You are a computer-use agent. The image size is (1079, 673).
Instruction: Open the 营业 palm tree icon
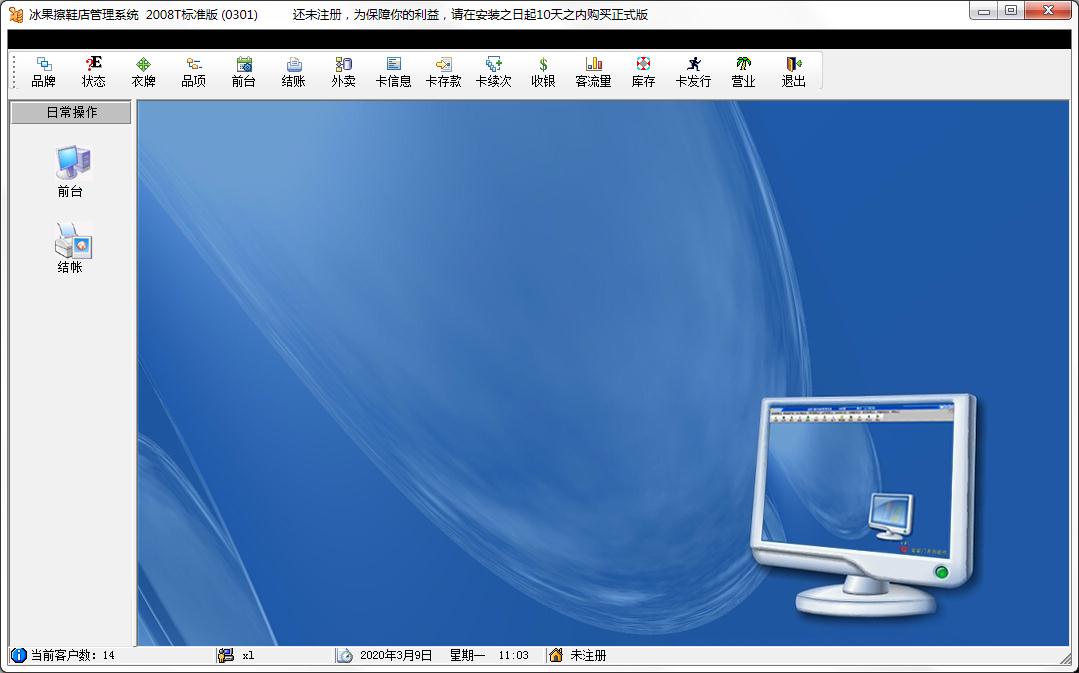click(743, 72)
